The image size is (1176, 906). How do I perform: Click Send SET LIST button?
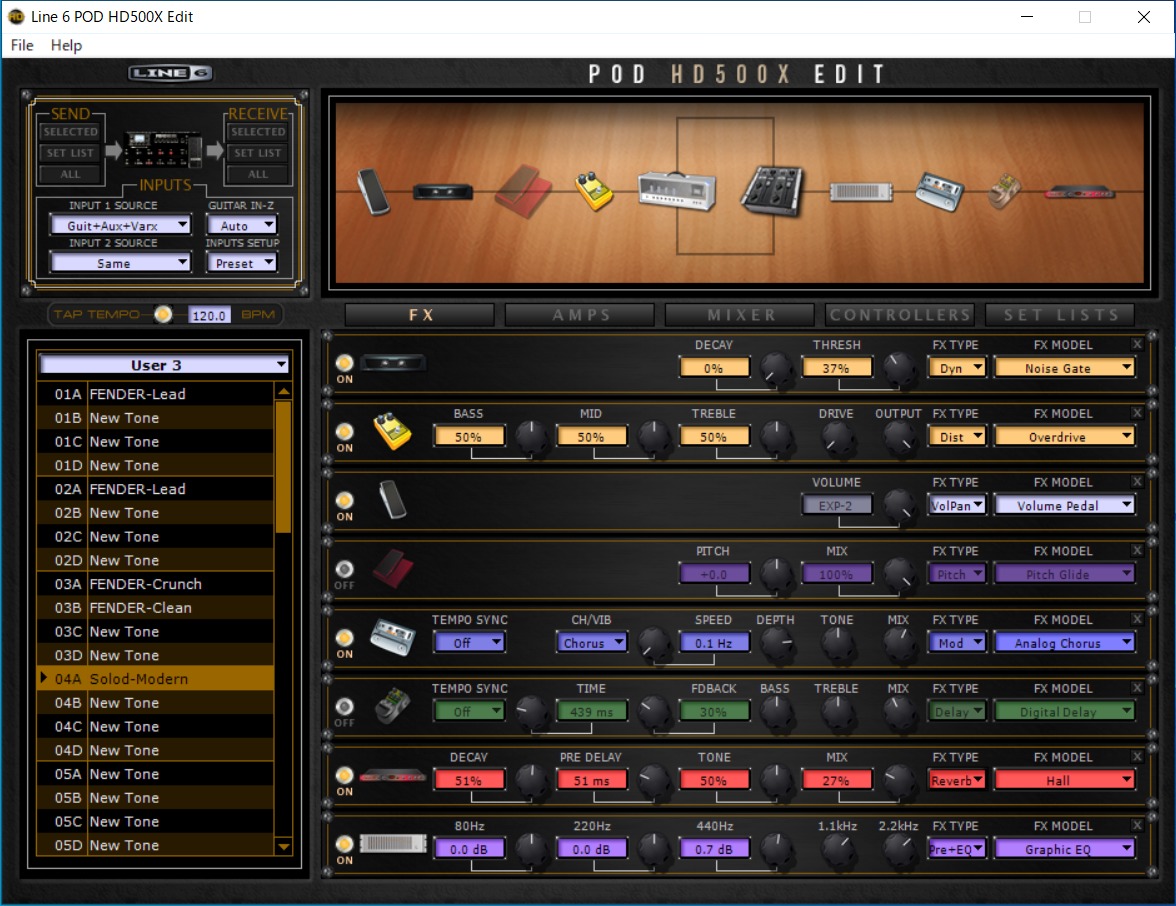[70, 153]
